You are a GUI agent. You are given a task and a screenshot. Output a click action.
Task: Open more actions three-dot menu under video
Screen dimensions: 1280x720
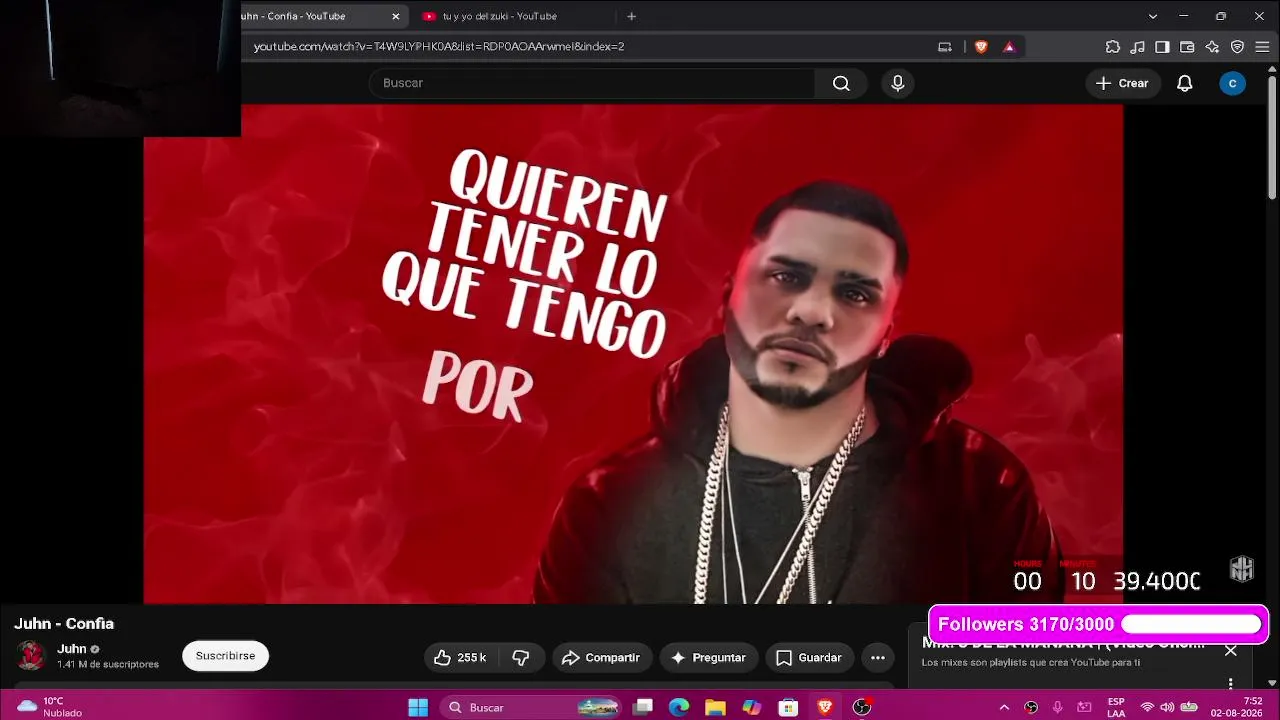tap(877, 657)
